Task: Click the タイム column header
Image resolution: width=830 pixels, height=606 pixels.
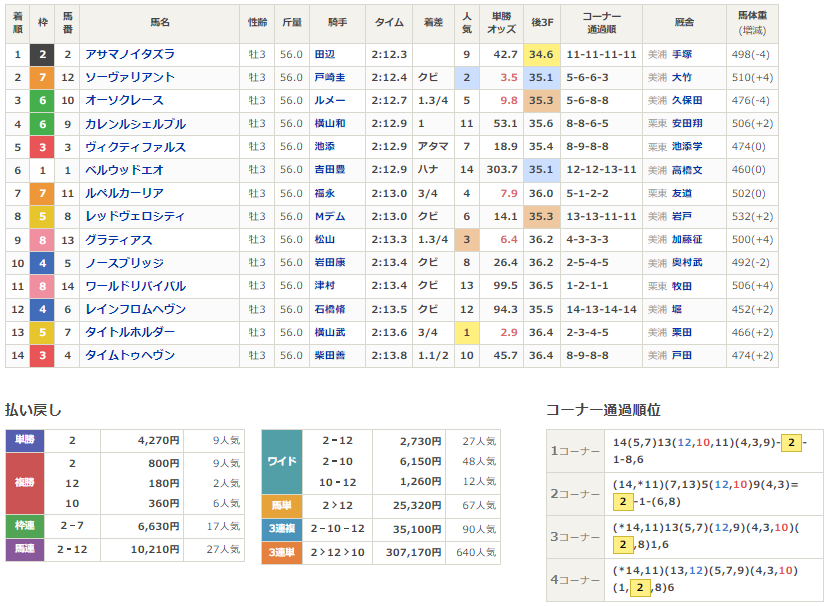Action: point(389,22)
